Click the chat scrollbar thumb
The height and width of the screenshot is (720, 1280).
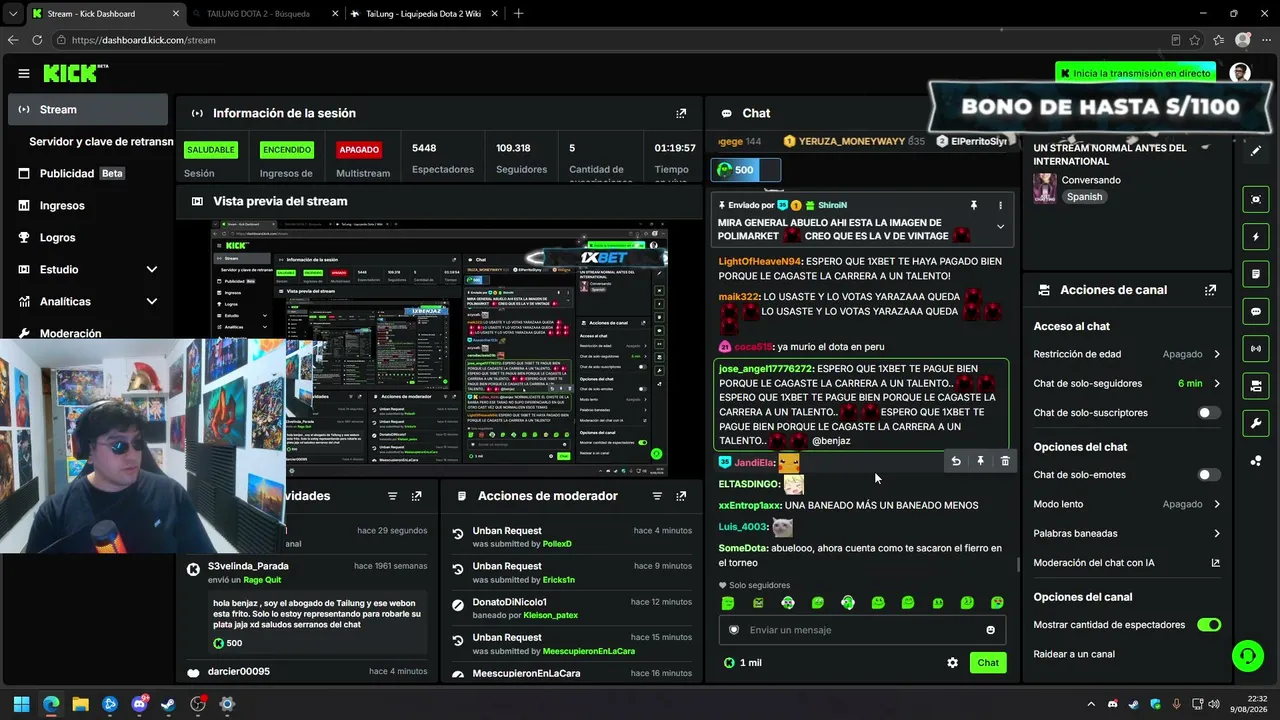click(x=1018, y=564)
